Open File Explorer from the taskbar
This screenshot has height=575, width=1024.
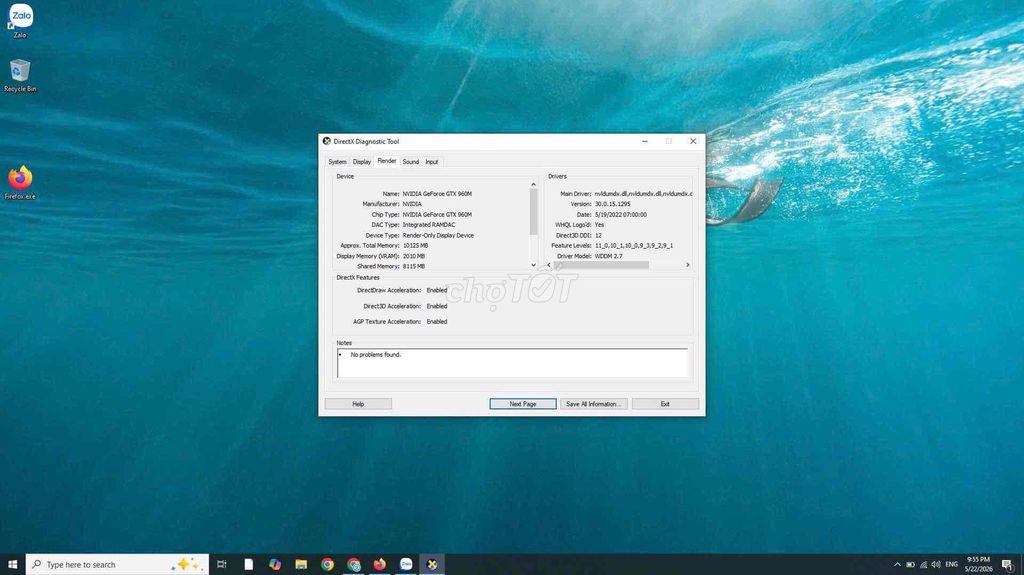(x=301, y=565)
